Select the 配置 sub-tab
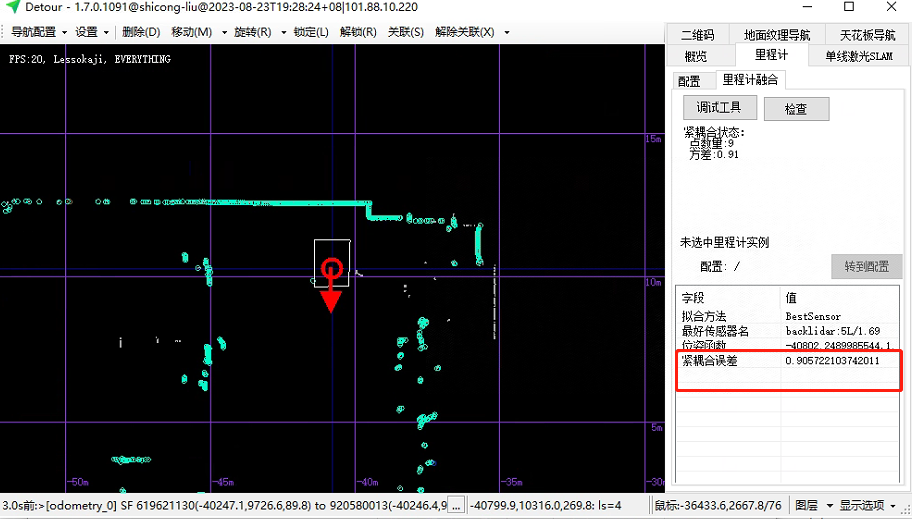Screen dimensions: 912x519 pyautogui.click(x=689, y=81)
